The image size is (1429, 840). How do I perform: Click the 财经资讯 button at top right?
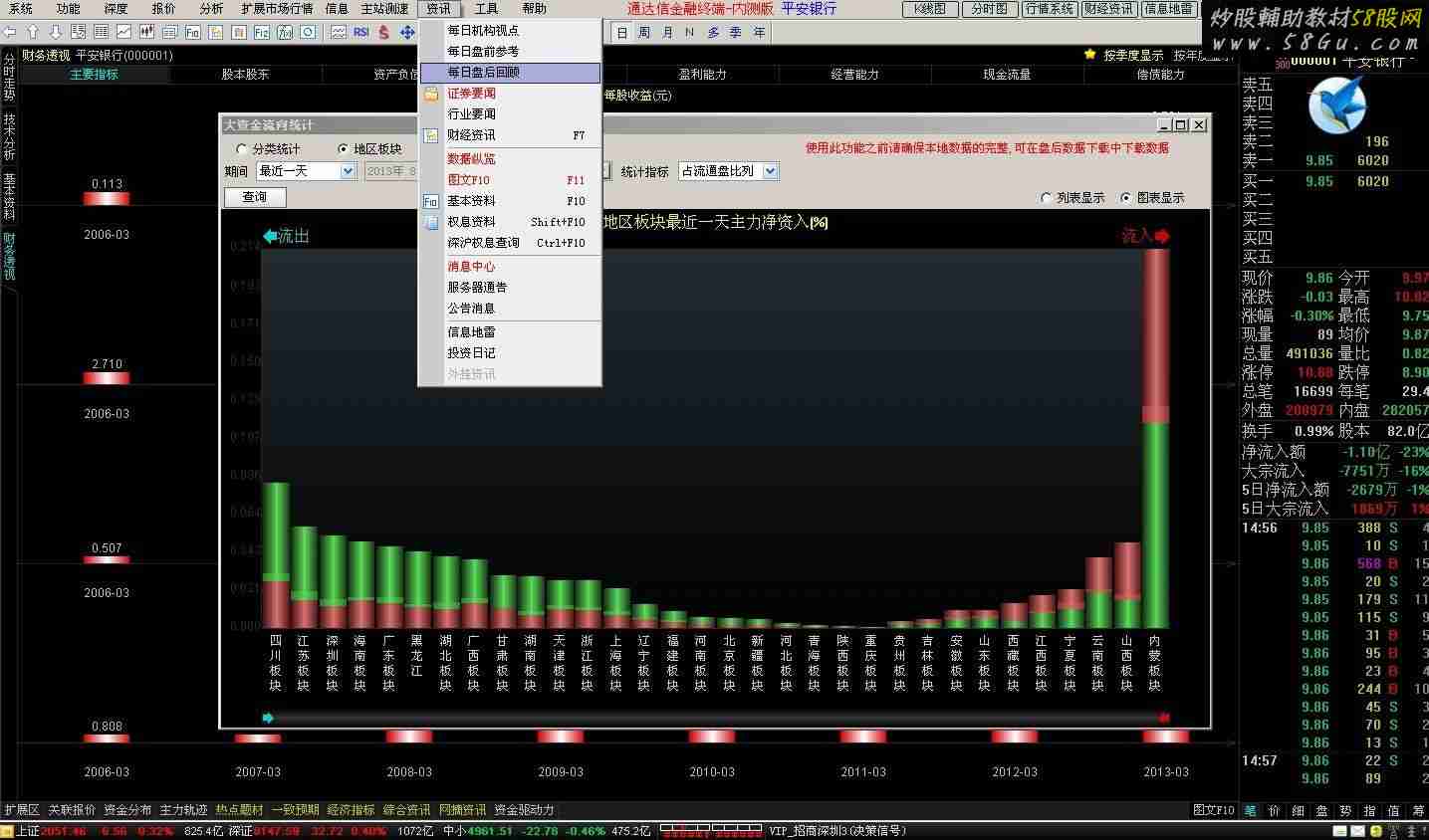click(1108, 9)
